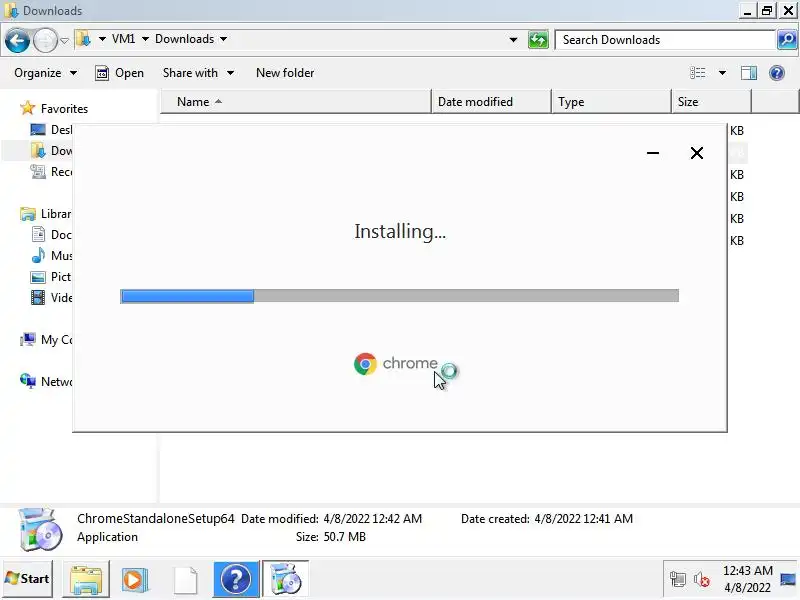Click the Size 50.7 MB value
Image resolution: width=800 pixels, height=600 pixels.
(344, 537)
